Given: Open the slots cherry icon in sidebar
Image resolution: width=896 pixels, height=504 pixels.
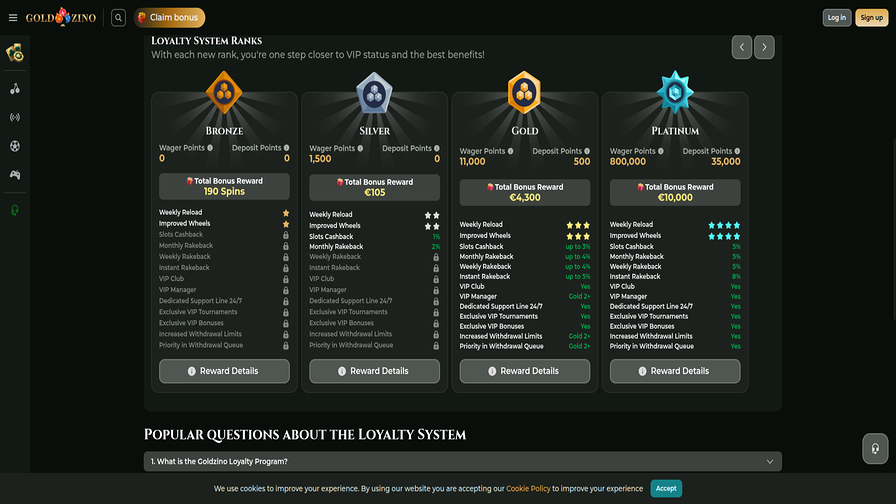Looking at the screenshot, I should pyautogui.click(x=15, y=88).
